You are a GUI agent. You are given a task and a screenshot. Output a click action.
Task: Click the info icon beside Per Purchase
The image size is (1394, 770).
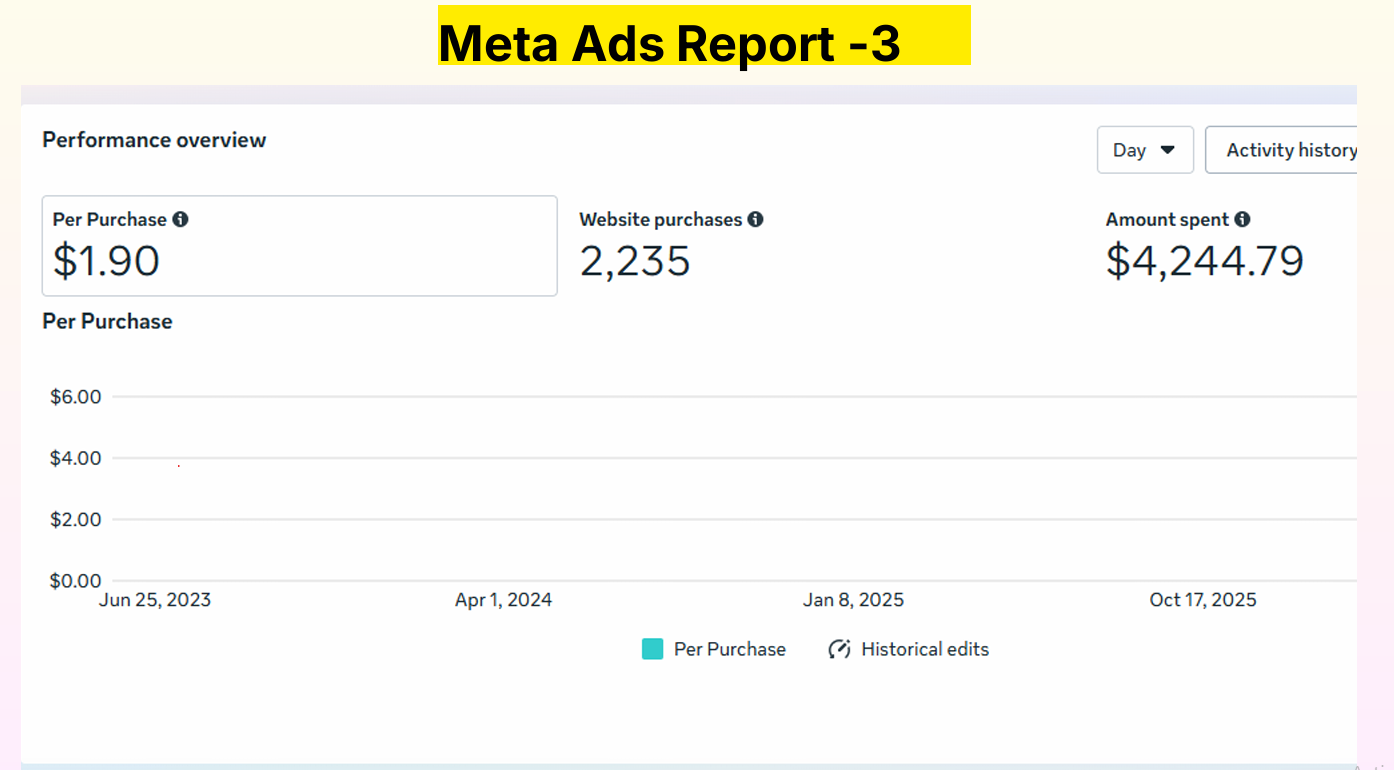pyautogui.click(x=180, y=219)
